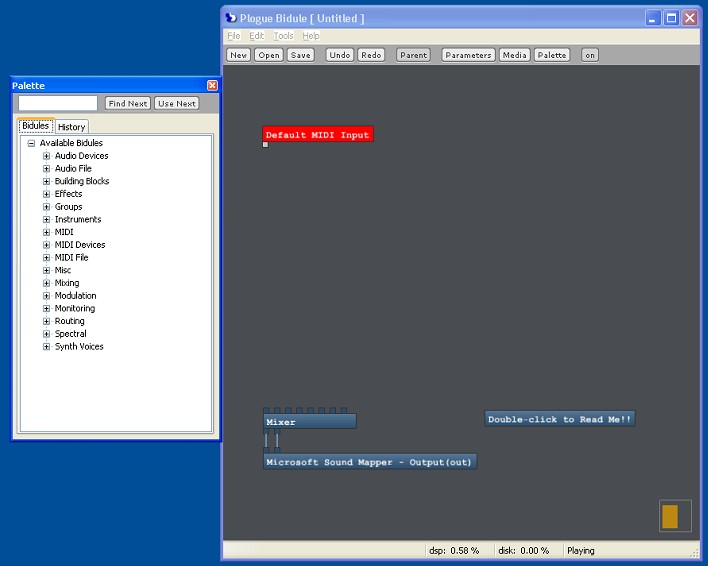This screenshot has height=566, width=708.
Task: Toggle the Palette toolbar button
Action: click(x=552, y=55)
